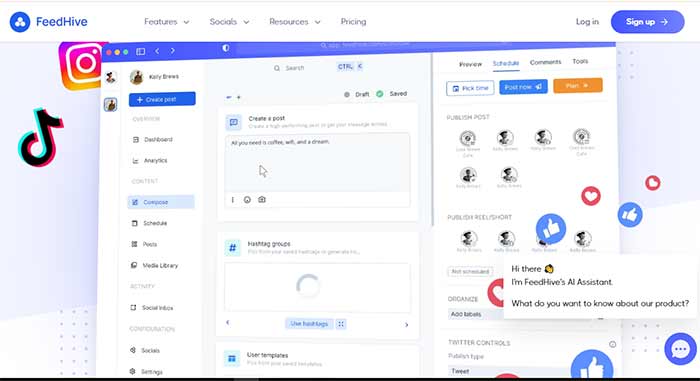
Task: Toggle the sidebar panel icon
Action: [141, 51]
